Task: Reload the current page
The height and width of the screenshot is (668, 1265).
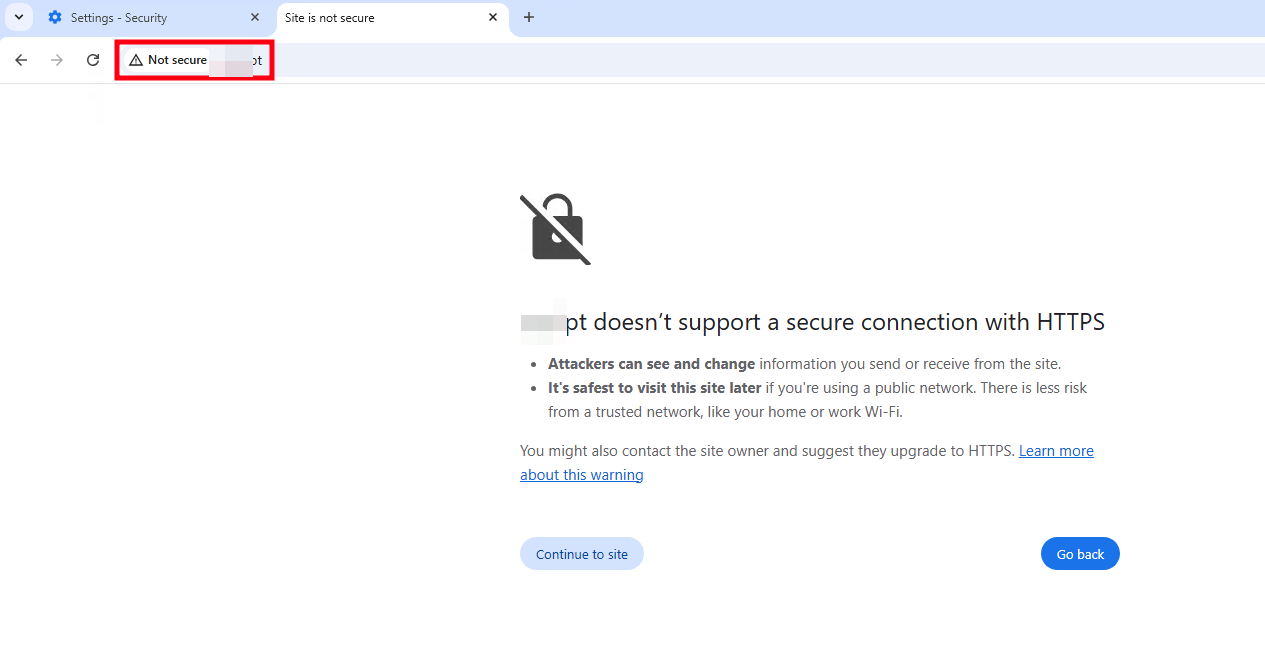Action: [93, 60]
